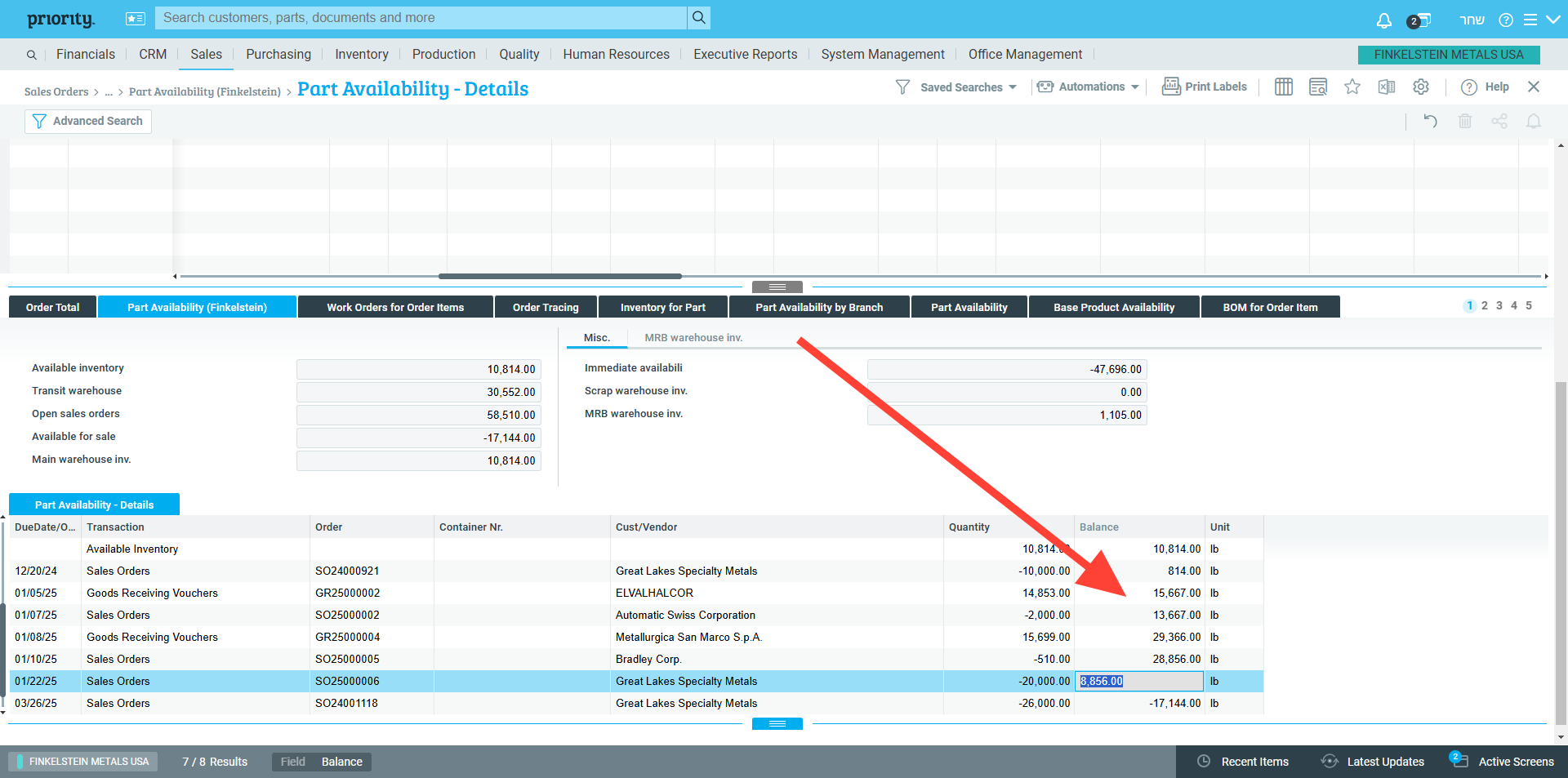Click the menu search magnifier icon
This screenshot has height=778, width=1568.
tap(31, 55)
